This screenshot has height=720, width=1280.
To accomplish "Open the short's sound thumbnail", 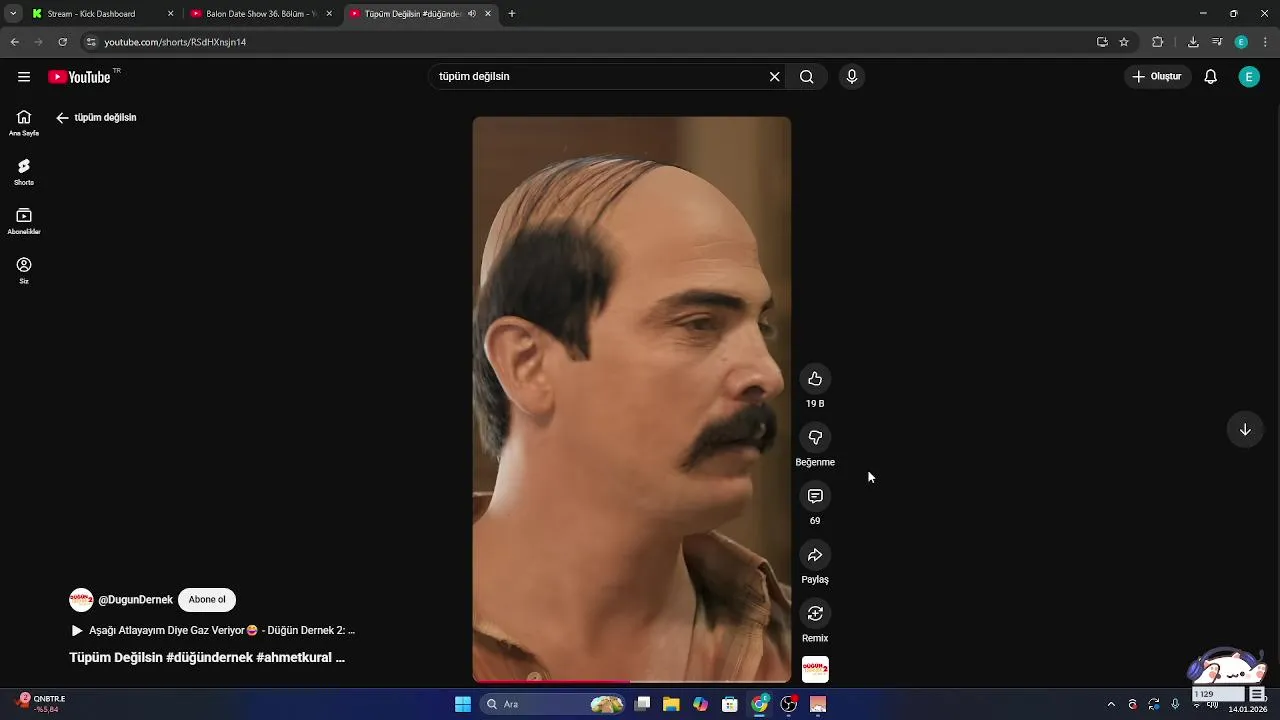I will pyautogui.click(x=815, y=670).
